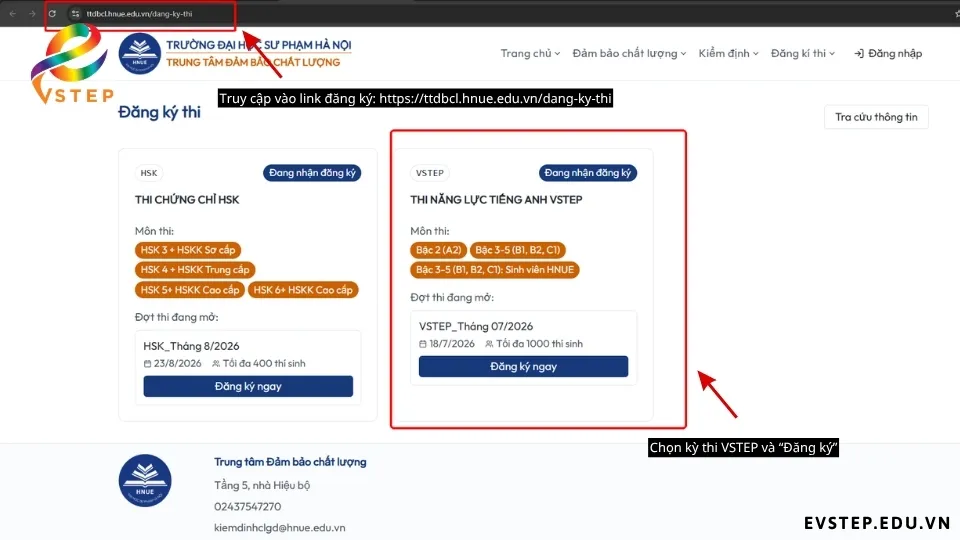The image size is (960, 540).
Task: Select HSK 3 + HSKK Sơ cấp tag
Action: coord(188,250)
